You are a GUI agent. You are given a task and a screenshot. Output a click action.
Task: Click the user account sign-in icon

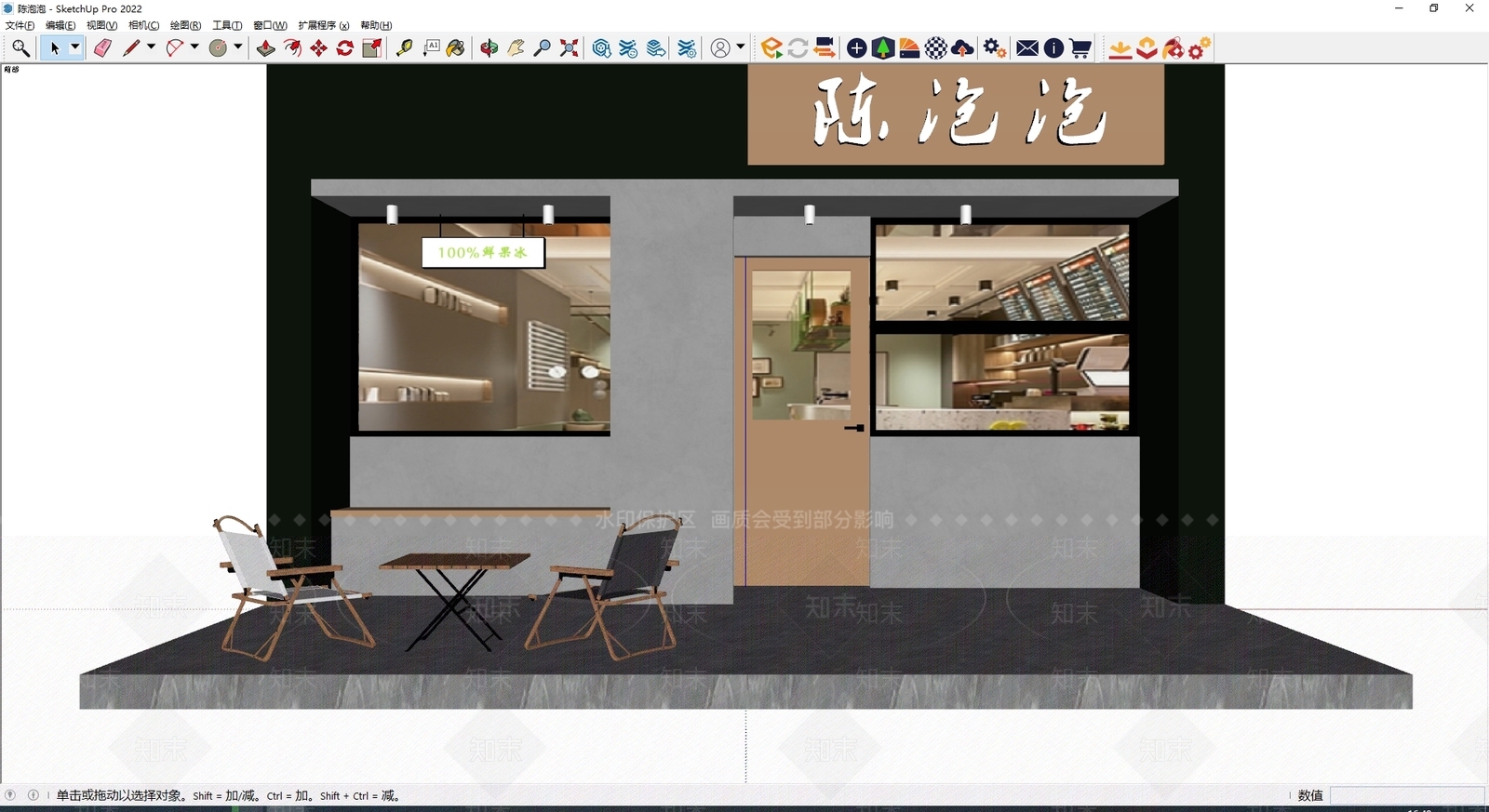[720, 47]
